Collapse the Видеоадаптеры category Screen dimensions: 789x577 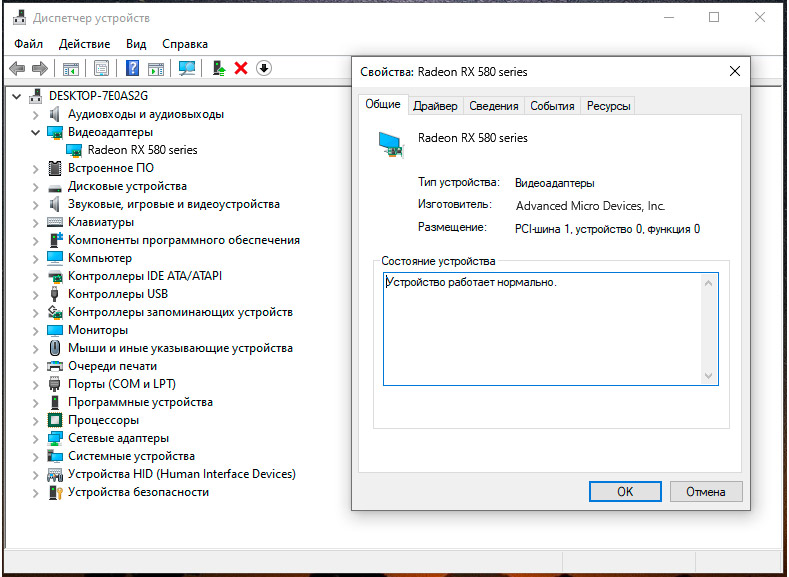tap(36, 132)
